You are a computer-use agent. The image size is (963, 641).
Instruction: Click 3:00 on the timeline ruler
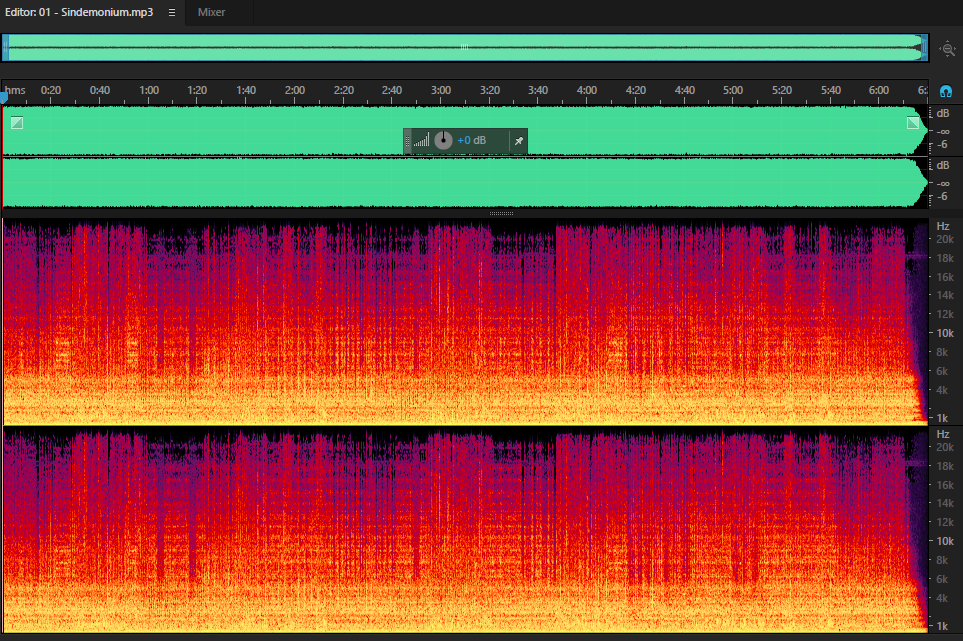(441, 90)
